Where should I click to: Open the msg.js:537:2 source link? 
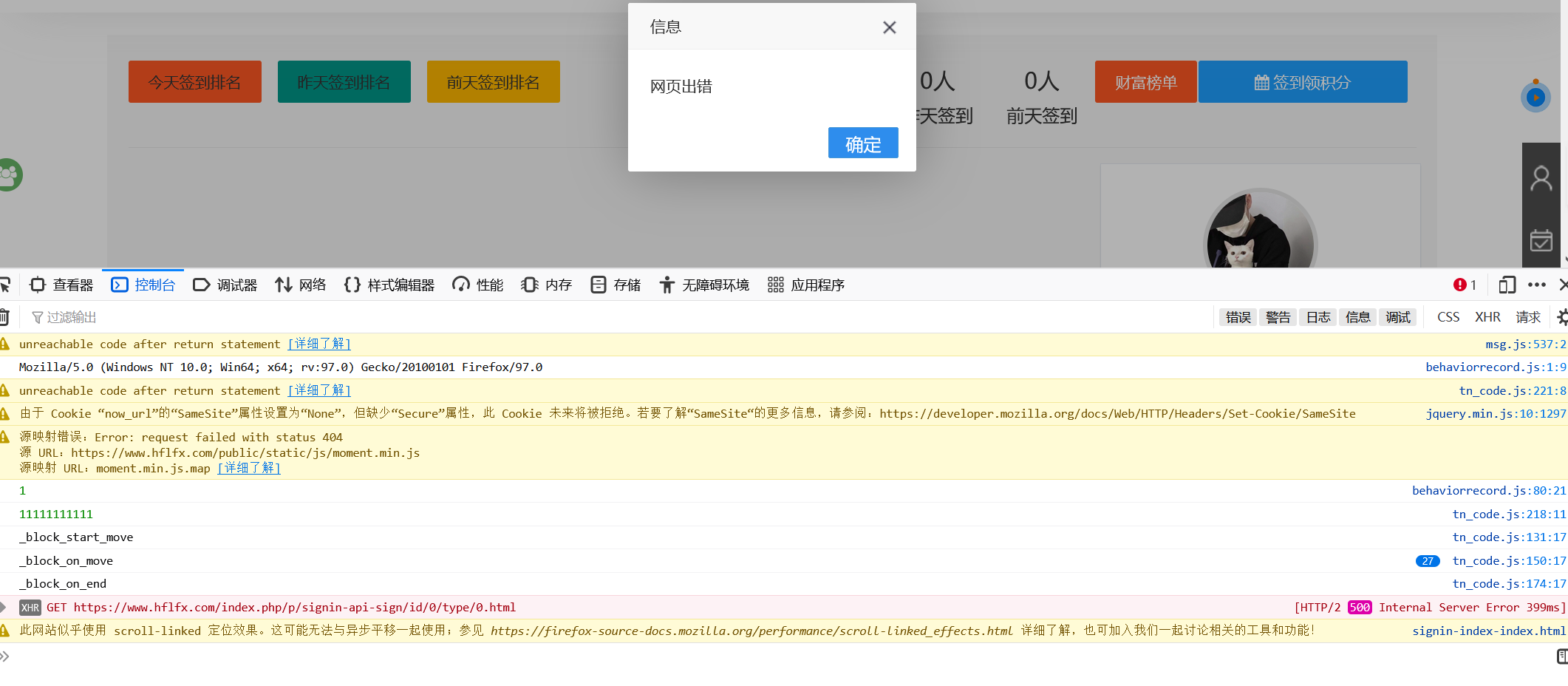click(x=1525, y=344)
